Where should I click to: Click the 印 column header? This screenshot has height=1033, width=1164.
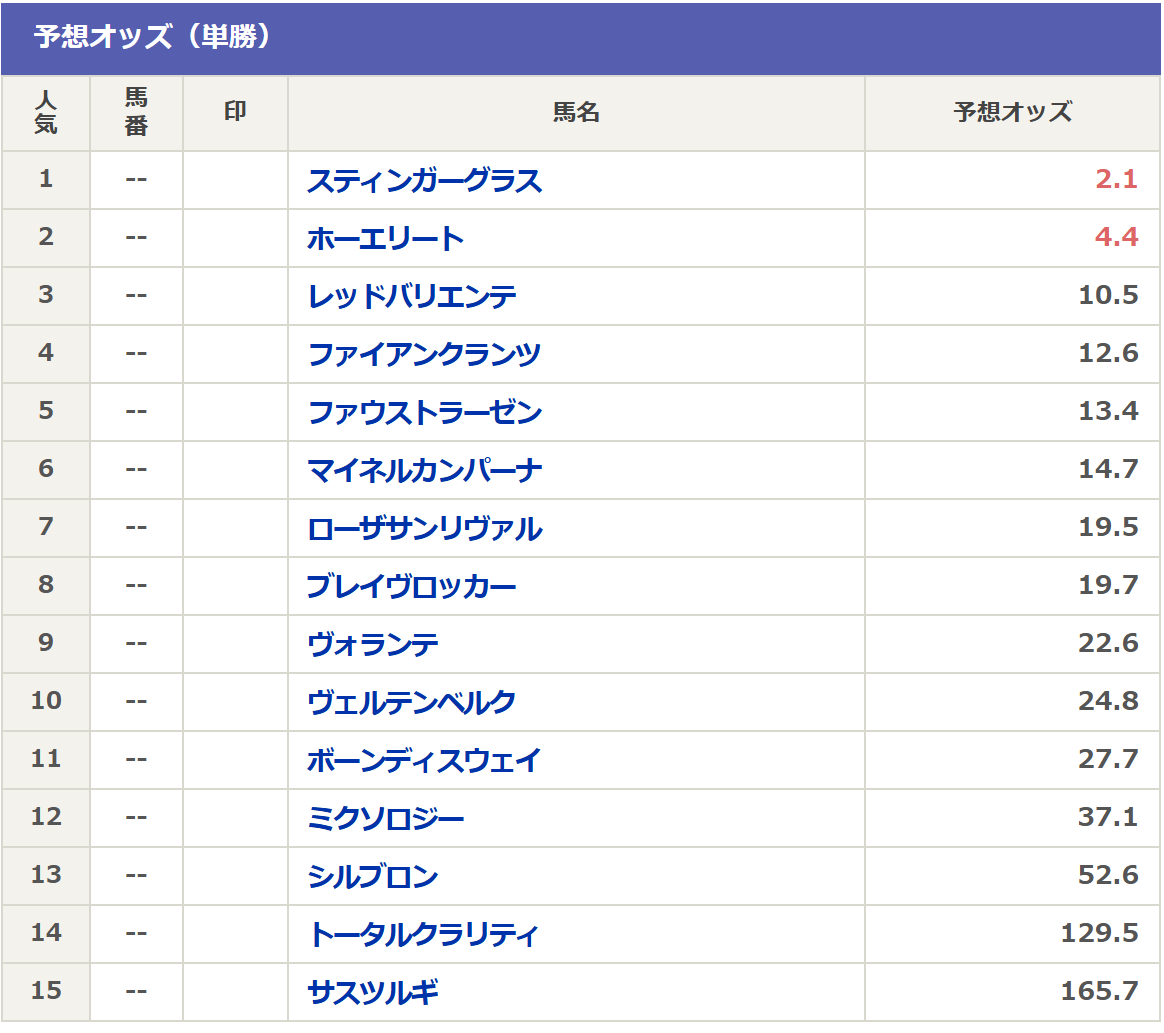[235, 112]
